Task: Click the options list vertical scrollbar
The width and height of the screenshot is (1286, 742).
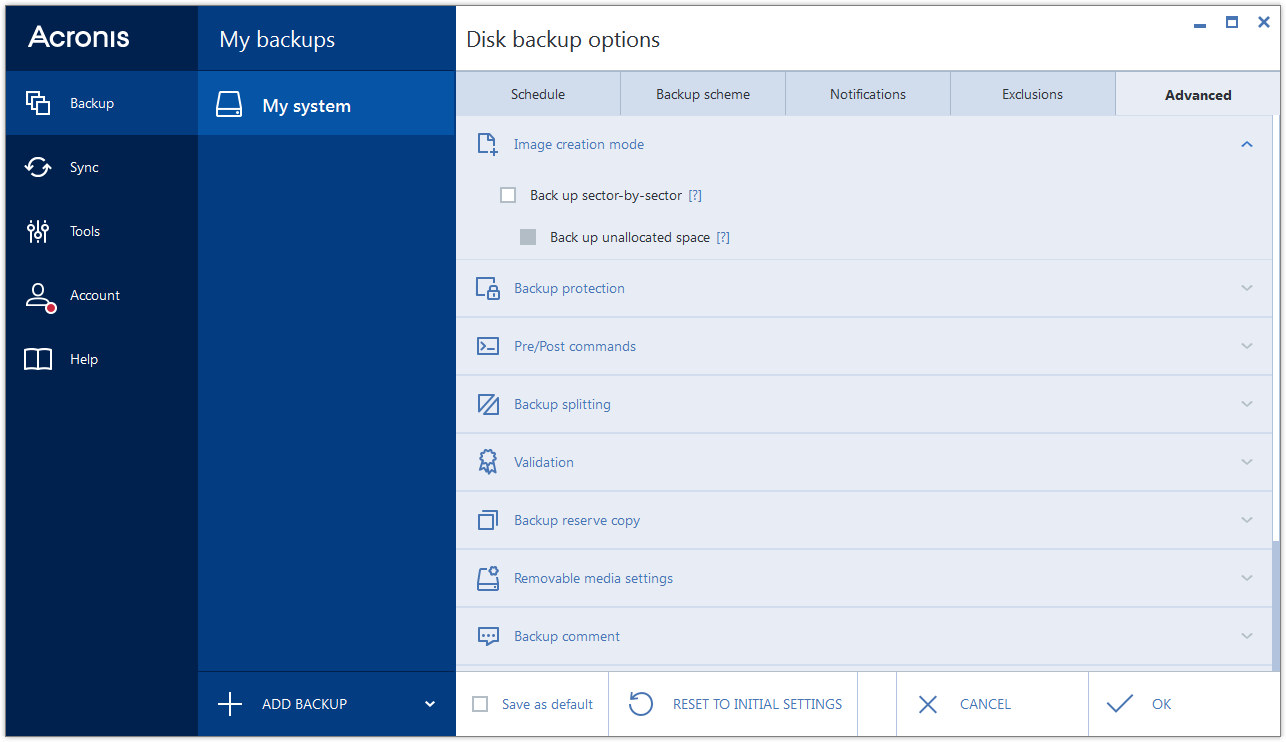Action: [x=1276, y=605]
